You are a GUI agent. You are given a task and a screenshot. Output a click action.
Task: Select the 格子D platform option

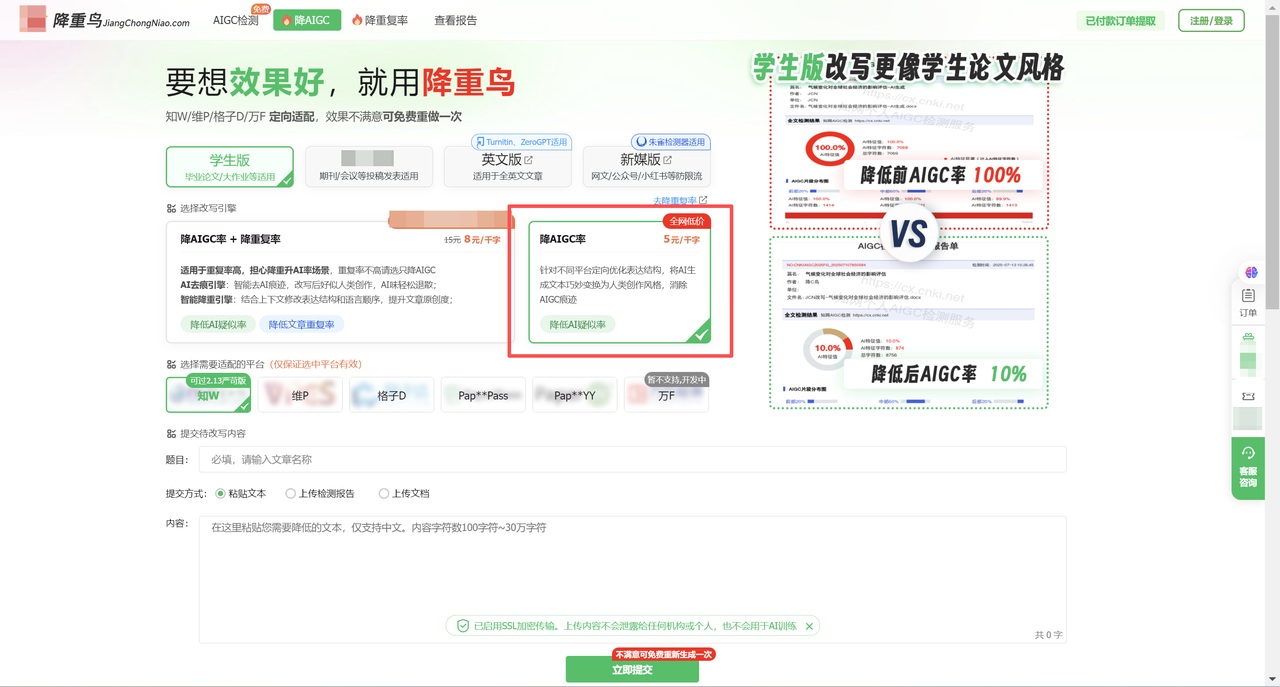pos(392,395)
